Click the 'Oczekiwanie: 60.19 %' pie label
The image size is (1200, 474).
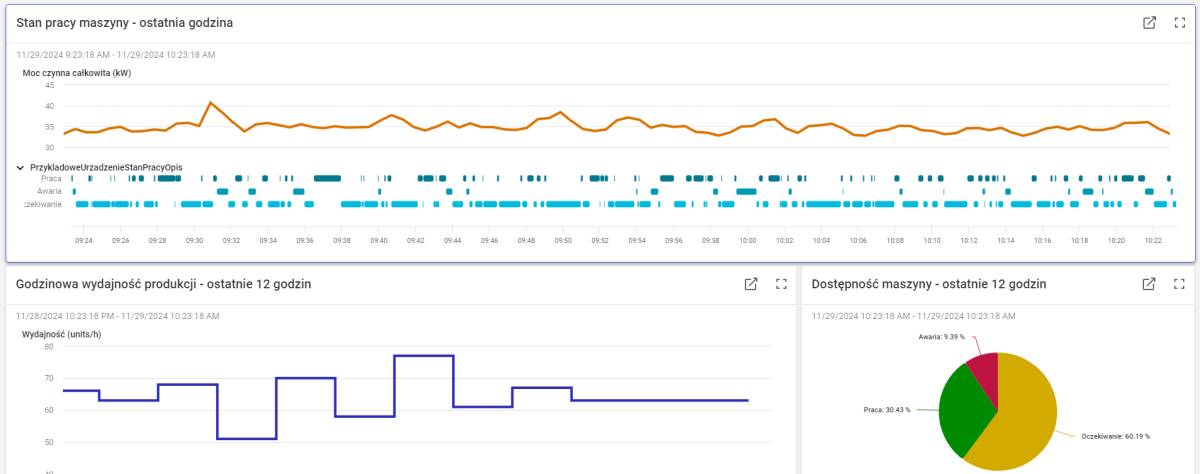[1116, 437]
